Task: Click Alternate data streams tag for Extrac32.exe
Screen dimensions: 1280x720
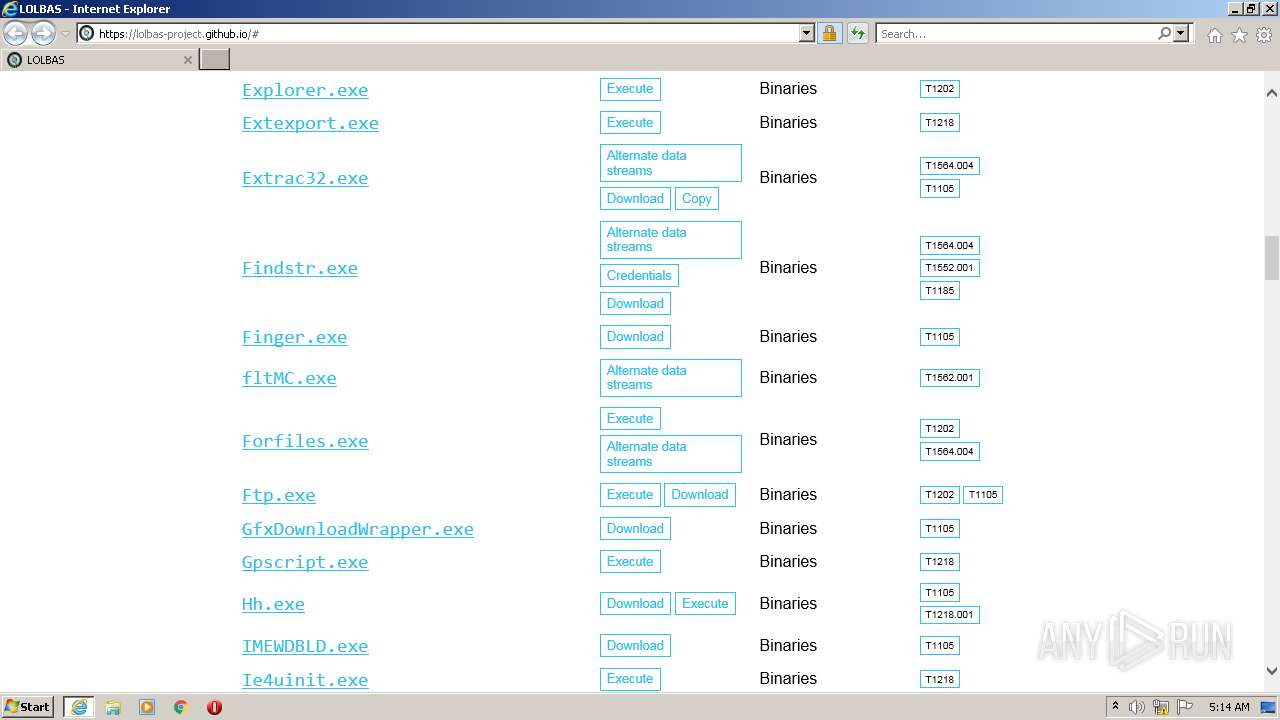Action: click(x=671, y=163)
